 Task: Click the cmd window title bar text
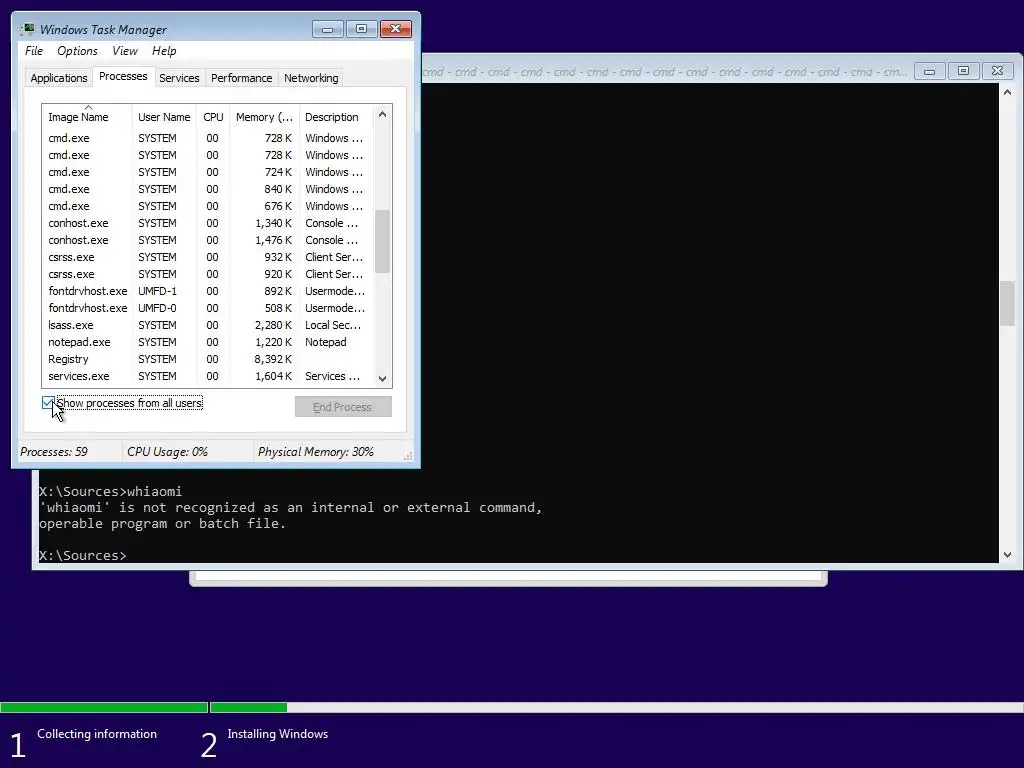[x=664, y=72]
